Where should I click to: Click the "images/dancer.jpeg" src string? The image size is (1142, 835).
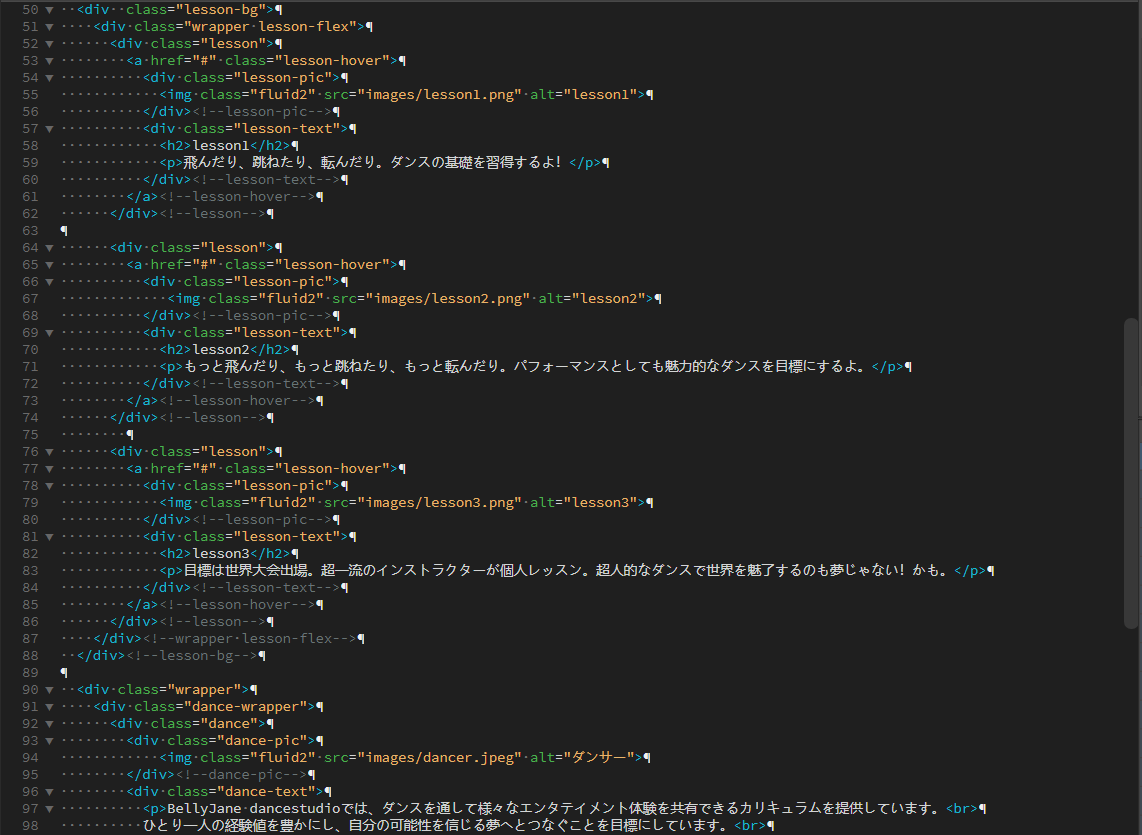tap(440, 757)
